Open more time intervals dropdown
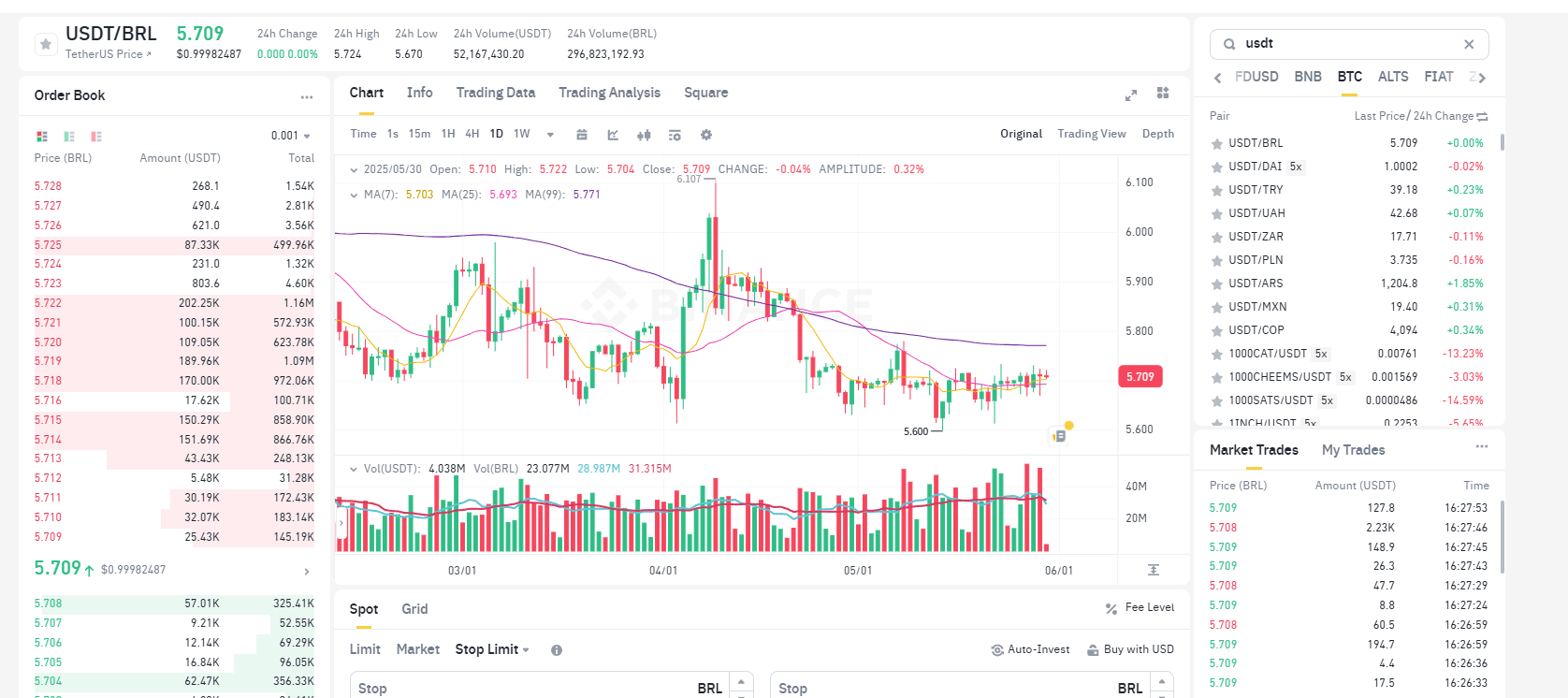Image resolution: width=1568 pixels, height=698 pixels. [x=550, y=135]
